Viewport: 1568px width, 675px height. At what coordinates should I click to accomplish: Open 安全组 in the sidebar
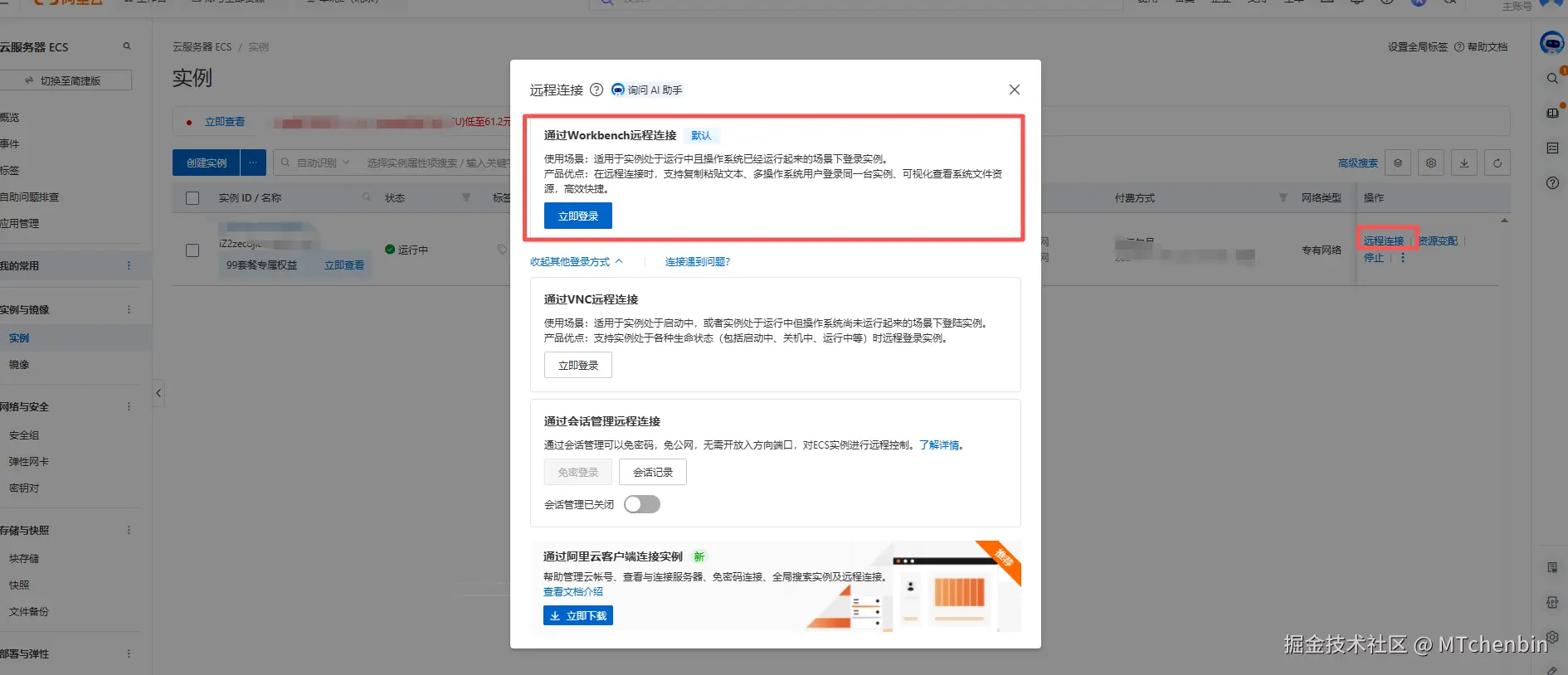pyautogui.click(x=24, y=435)
